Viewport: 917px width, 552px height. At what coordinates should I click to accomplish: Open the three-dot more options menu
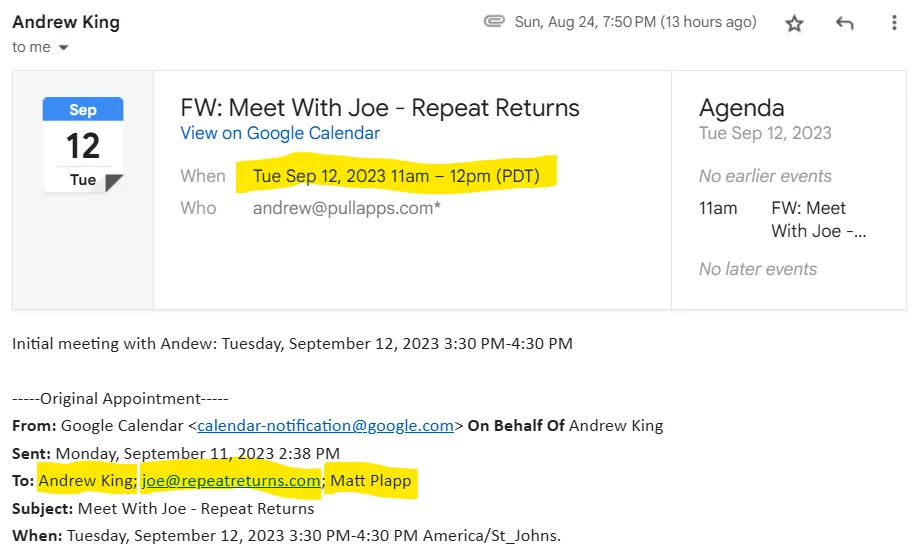895,24
